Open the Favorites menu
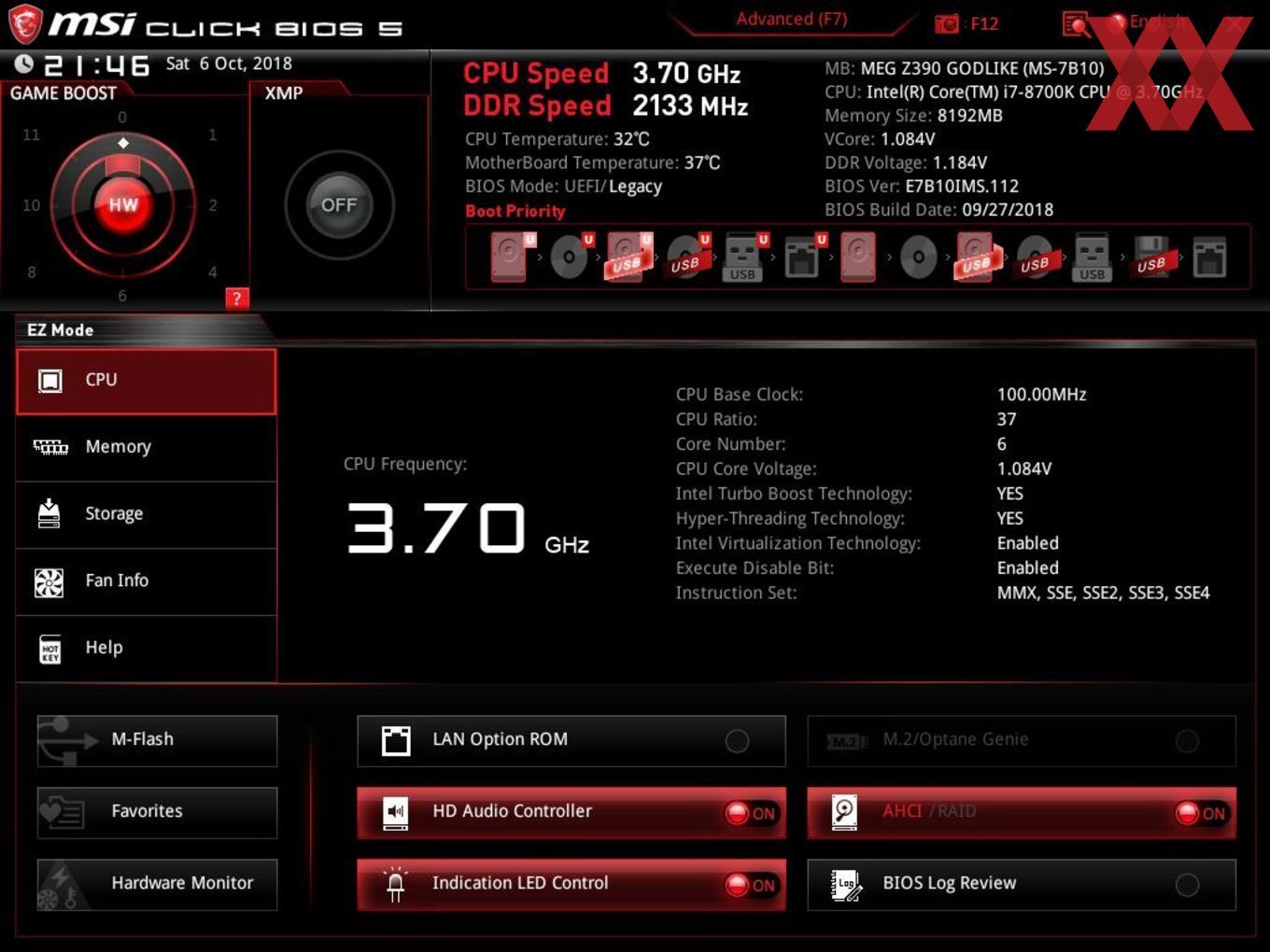 point(157,812)
